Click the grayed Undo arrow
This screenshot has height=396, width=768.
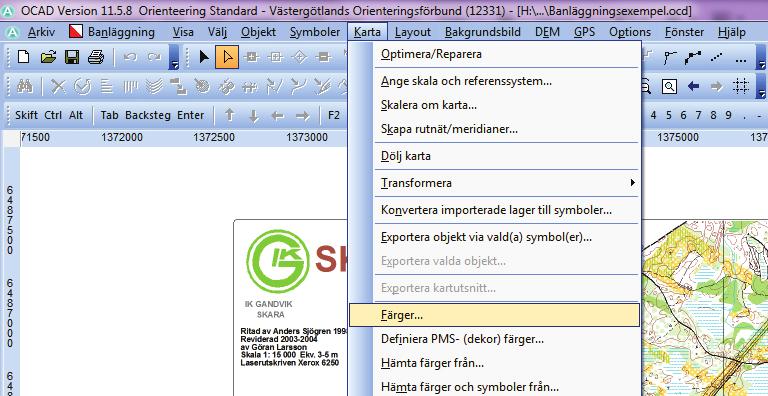click(130, 57)
